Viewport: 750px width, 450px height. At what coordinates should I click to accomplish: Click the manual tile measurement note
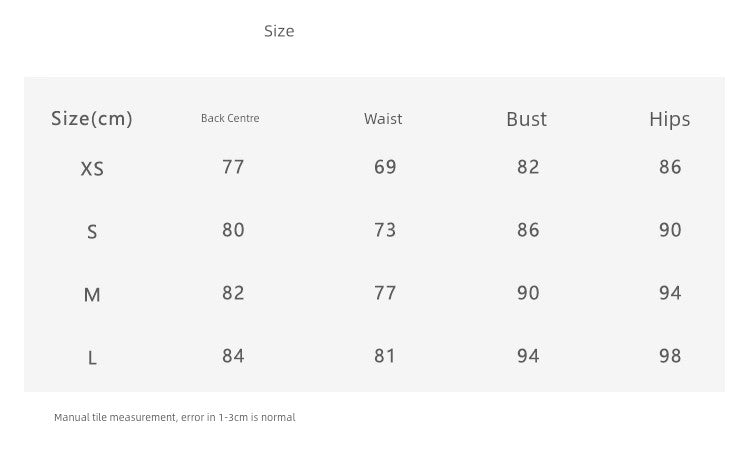[x=175, y=417]
